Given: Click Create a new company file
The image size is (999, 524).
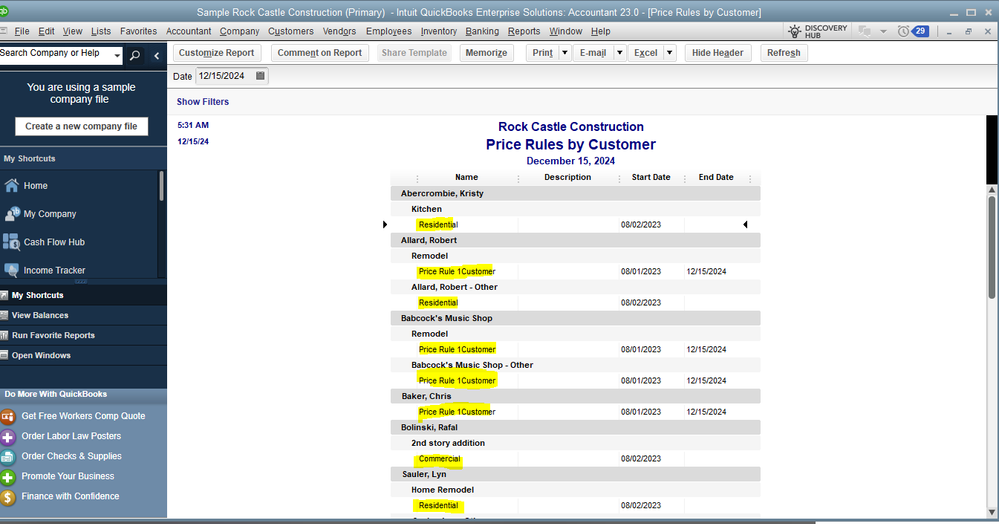Looking at the screenshot, I should point(81,126).
